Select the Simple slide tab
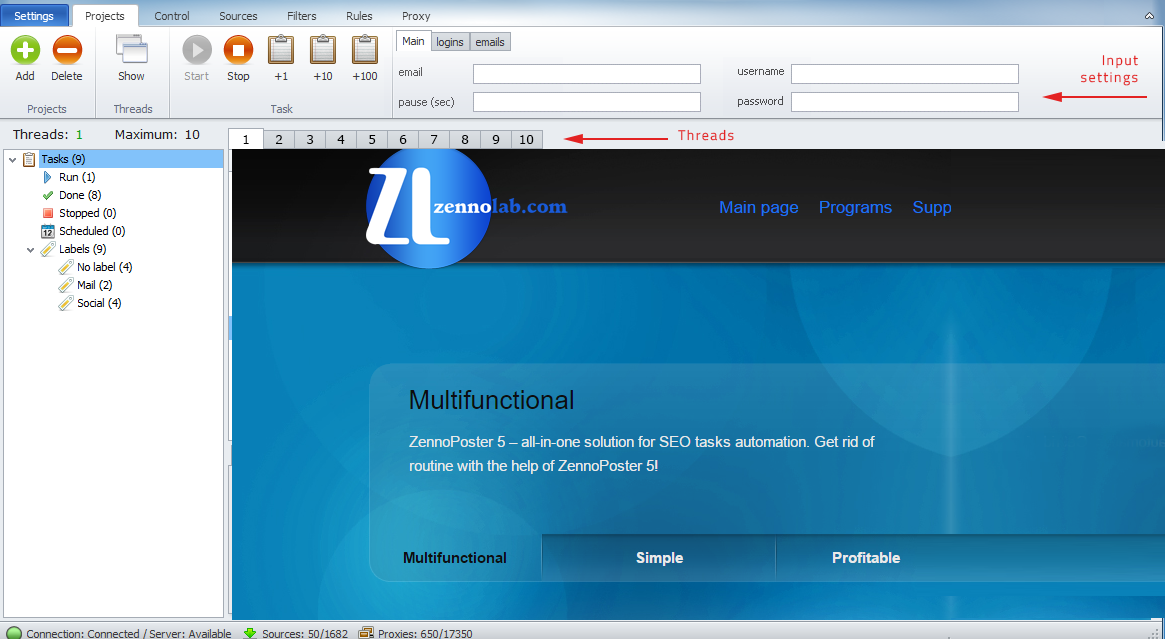Screen dimensions: 1165x639 pos(659,558)
